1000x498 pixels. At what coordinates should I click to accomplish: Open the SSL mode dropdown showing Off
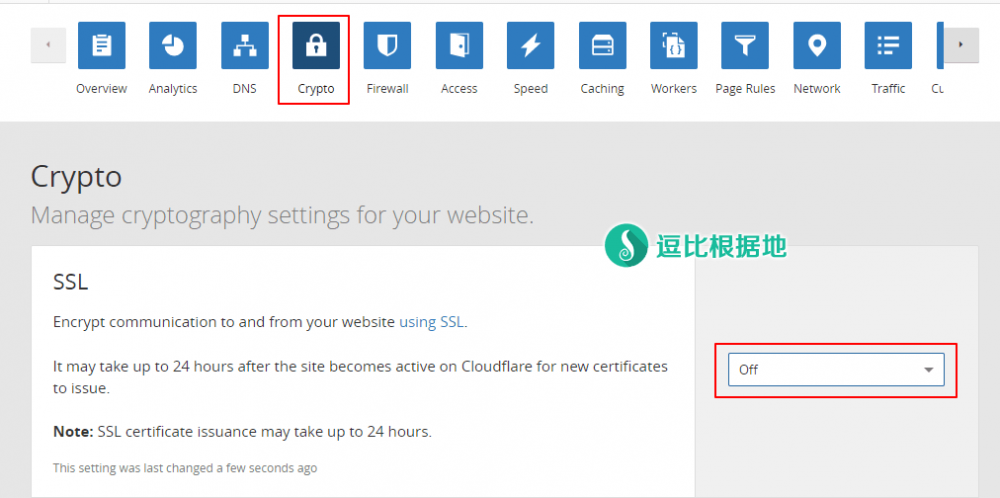(x=835, y=370)
